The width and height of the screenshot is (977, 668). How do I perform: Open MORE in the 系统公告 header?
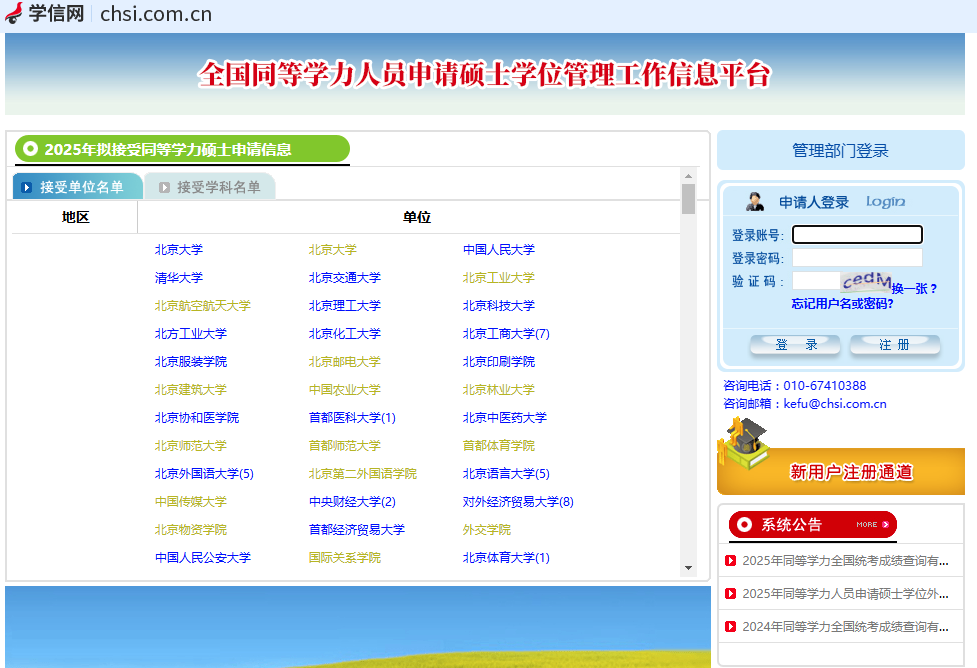click(872, 524)
